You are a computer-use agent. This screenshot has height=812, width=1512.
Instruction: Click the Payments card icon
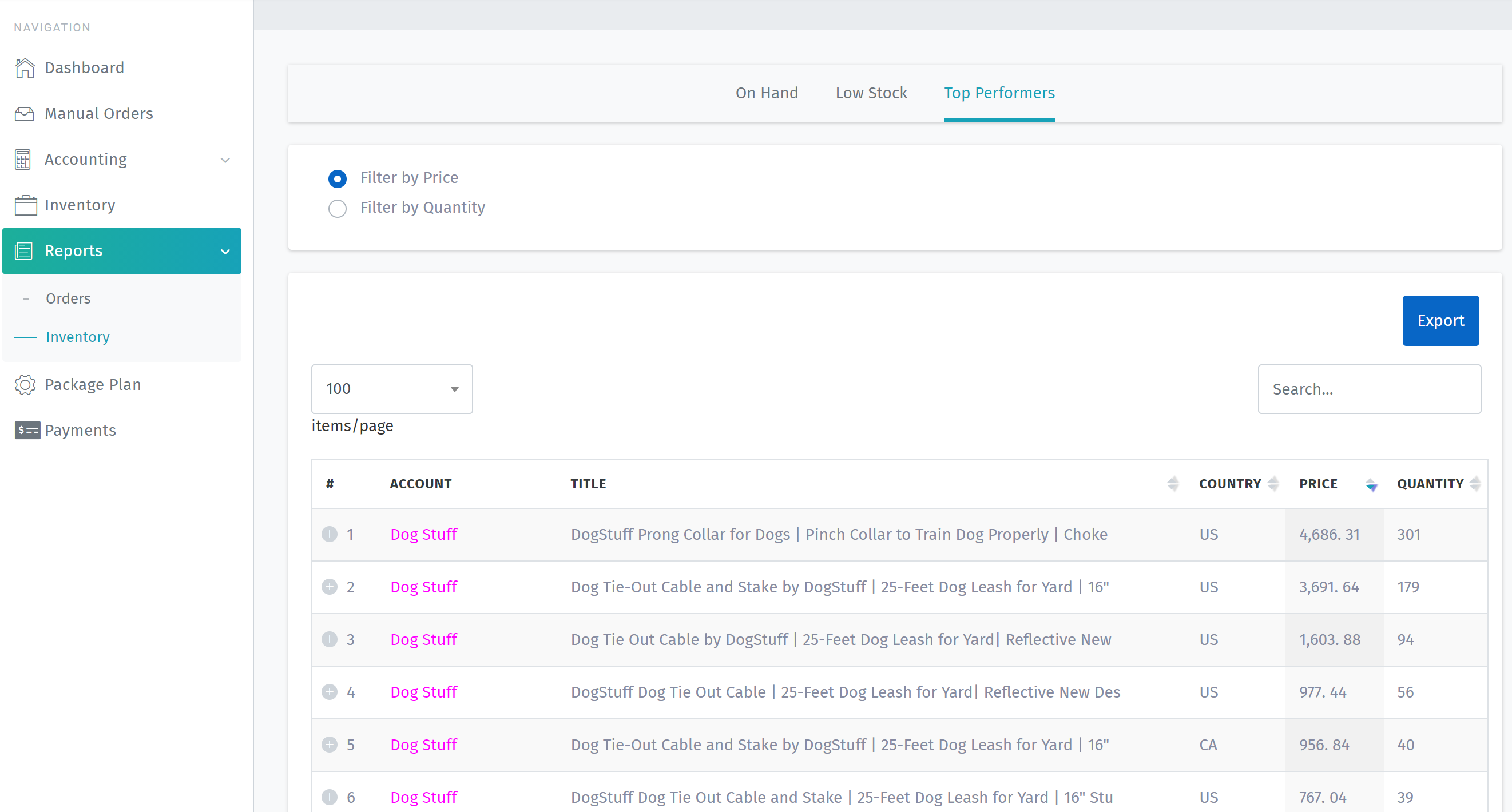(27, 430)
